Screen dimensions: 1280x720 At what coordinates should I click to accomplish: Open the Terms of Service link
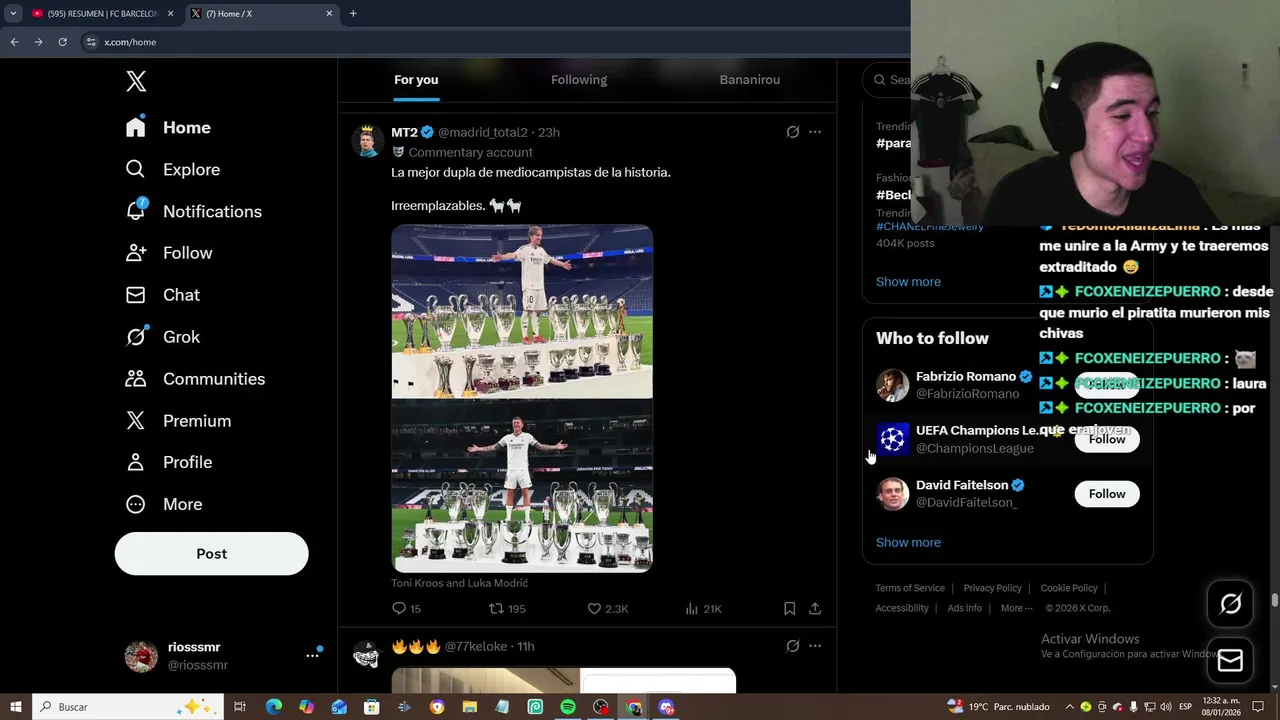(910, 588)
